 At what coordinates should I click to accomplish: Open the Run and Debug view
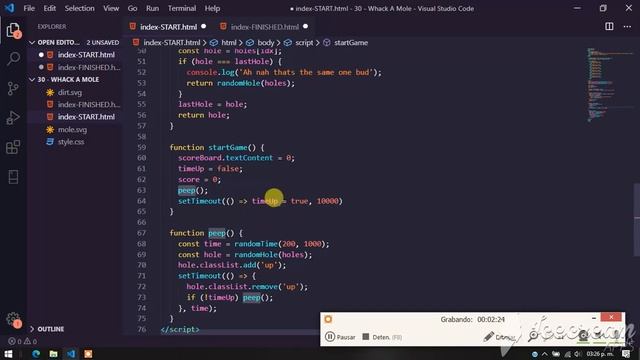coord(13,118)
